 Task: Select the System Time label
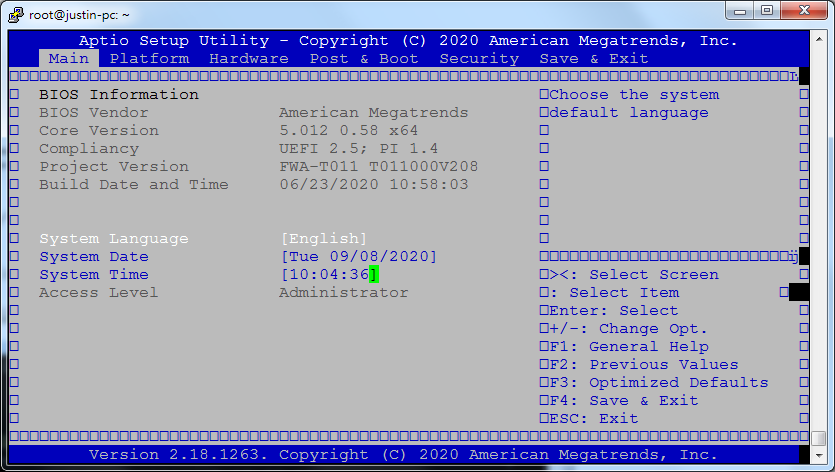pyautogui.click(x=94, y=275)
